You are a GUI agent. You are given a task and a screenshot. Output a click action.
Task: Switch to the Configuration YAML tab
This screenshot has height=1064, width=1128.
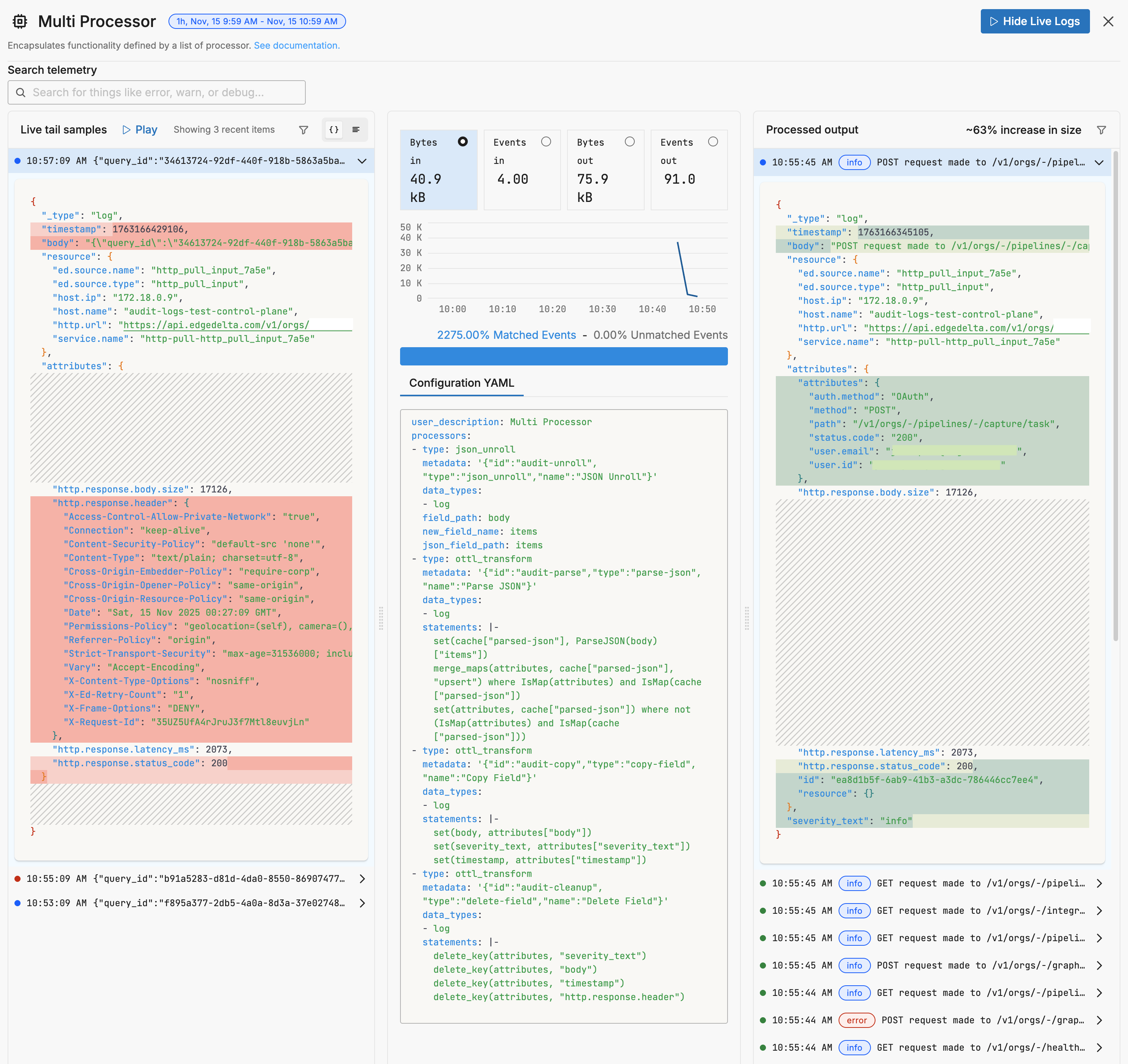(x=461, y=383)
